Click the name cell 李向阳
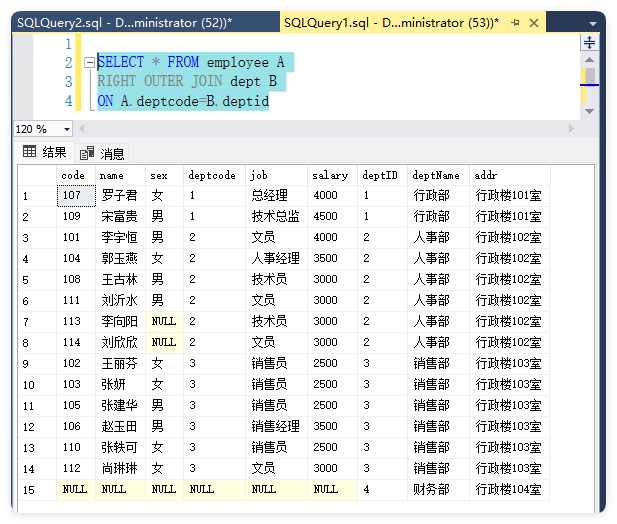This screenshot has width=617, height=524. tap(120, 321)
